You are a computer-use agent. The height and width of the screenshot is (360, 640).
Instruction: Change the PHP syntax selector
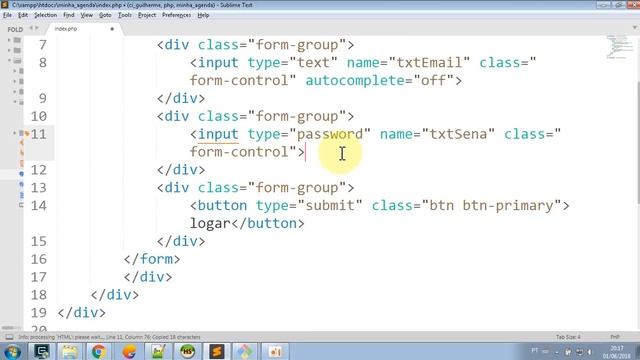[615, 337]
